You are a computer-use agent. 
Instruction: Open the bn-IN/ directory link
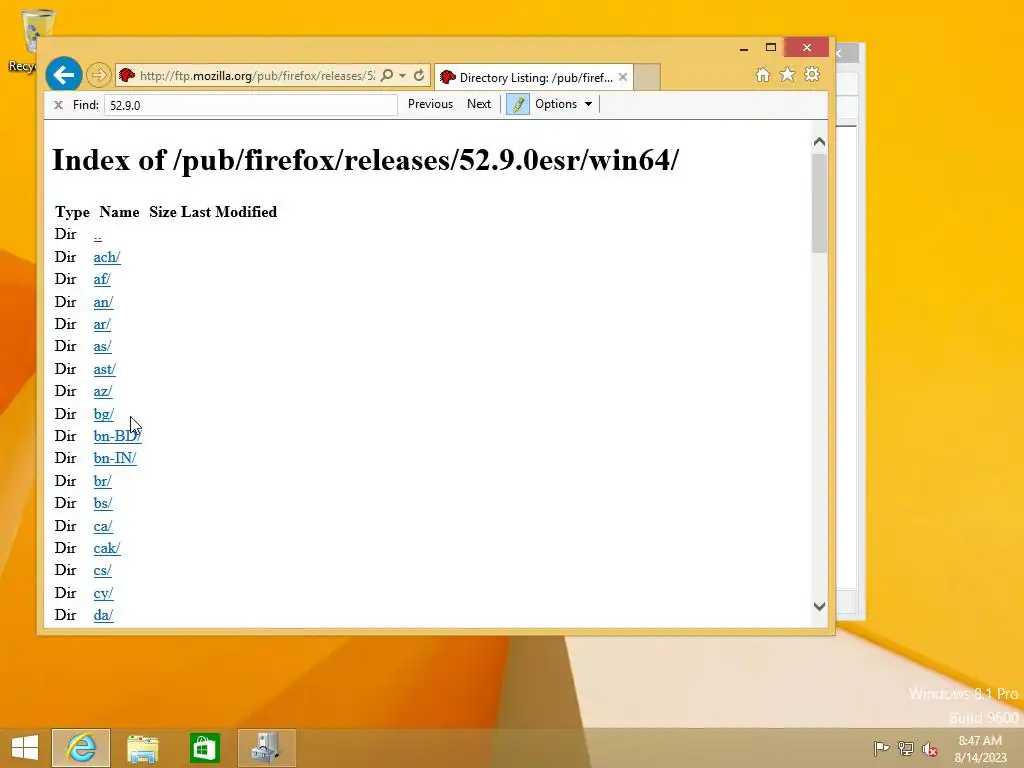[x=115, y=458]
